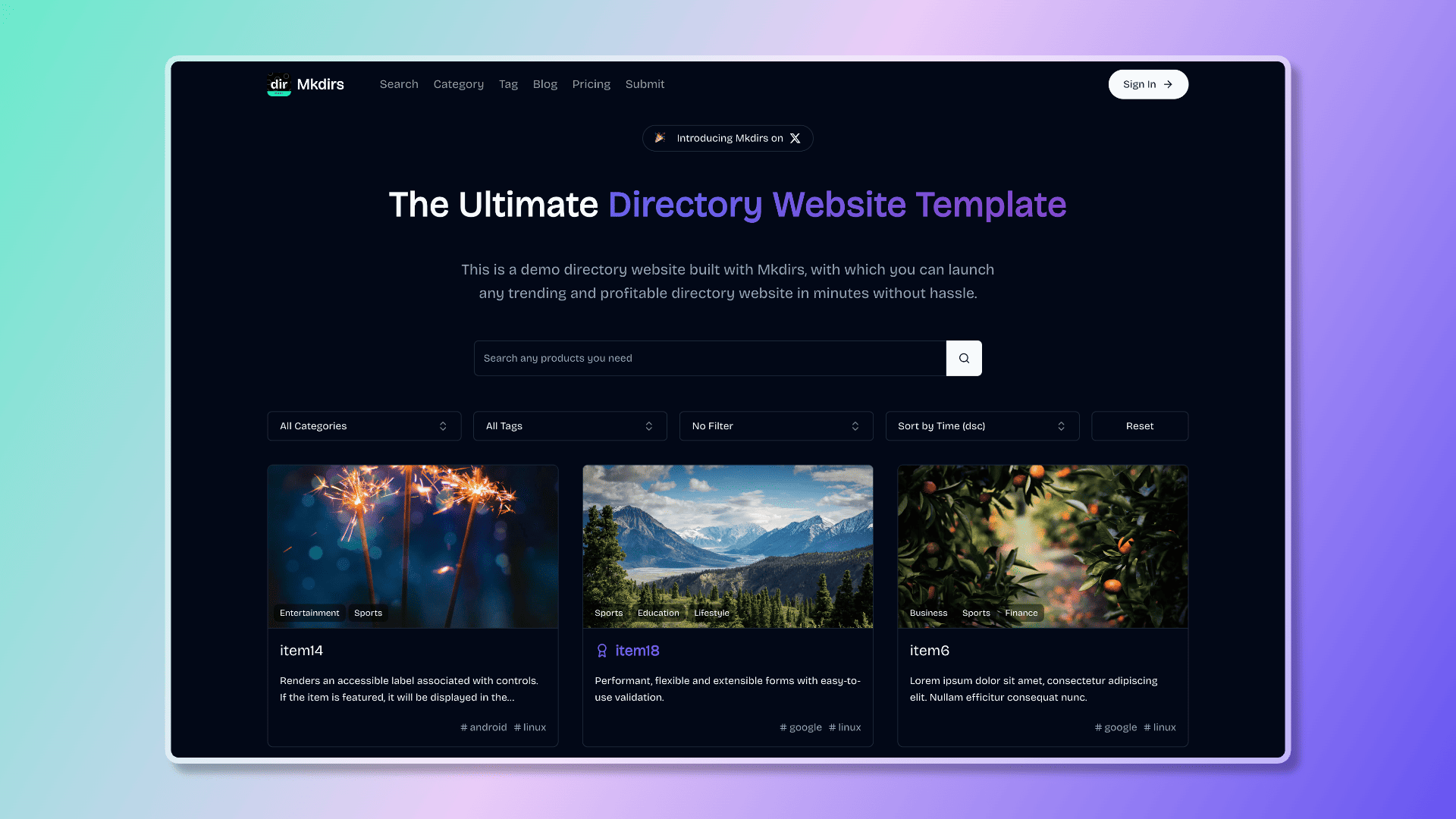Click the Reset button
This screenshot has width=1456, height=819.
[x=1140, y=425]
